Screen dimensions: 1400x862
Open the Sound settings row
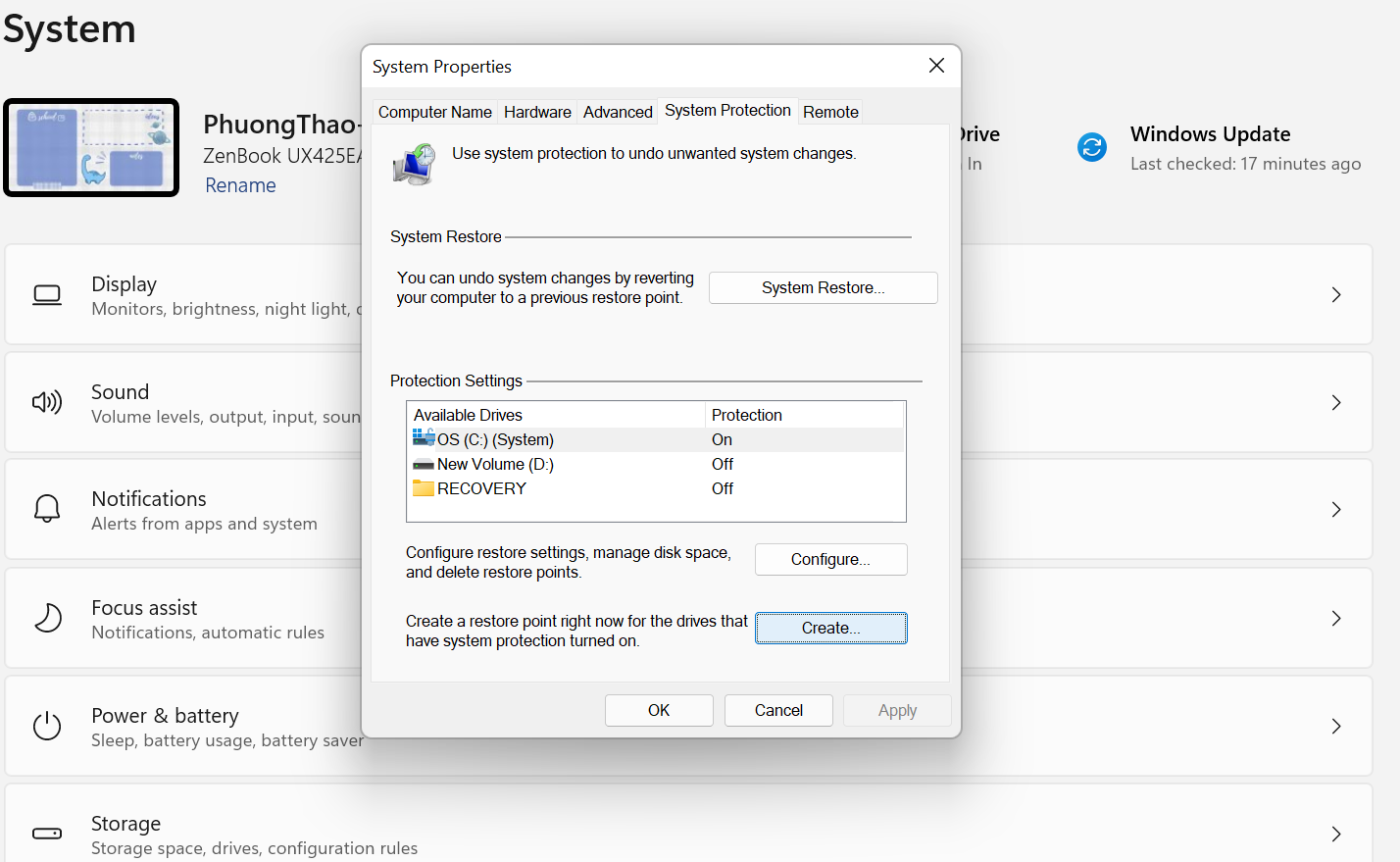tap(688, 402)
